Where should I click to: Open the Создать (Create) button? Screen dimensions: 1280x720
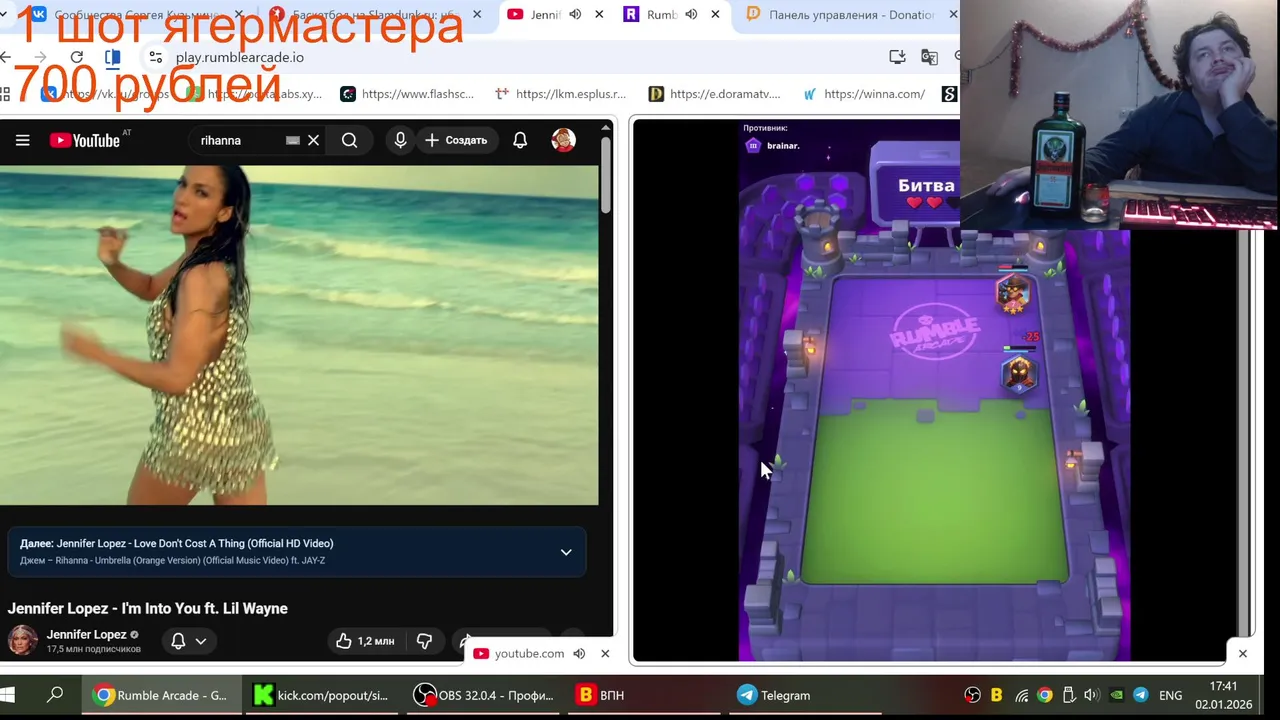click(456, 140)
